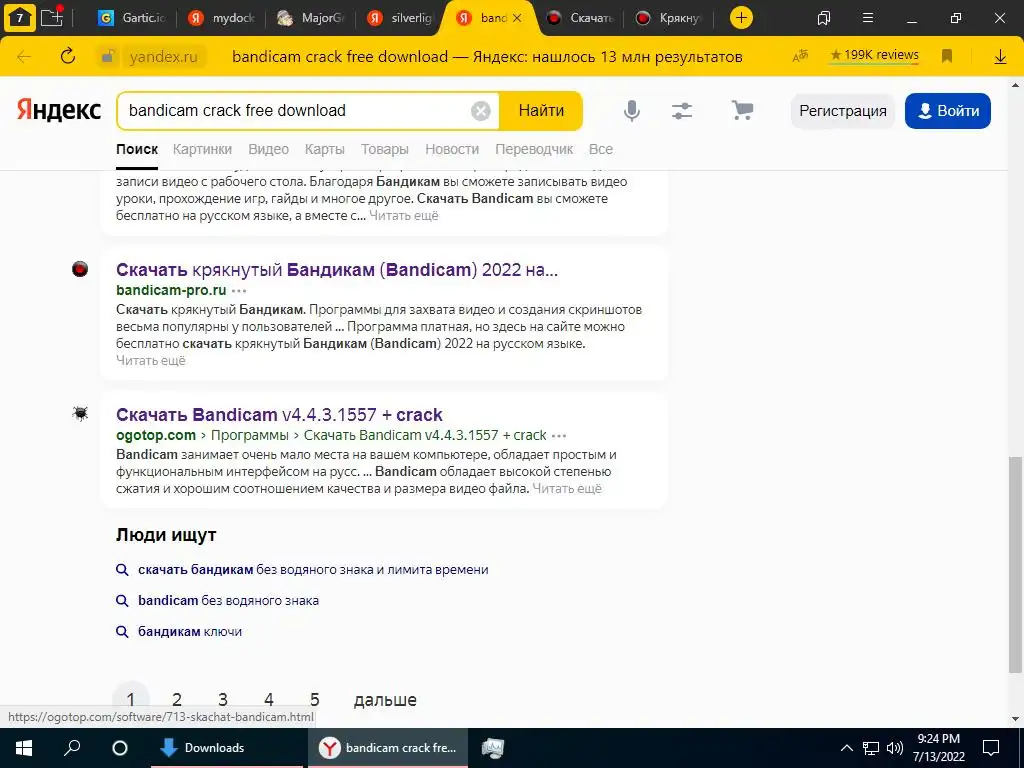Open the bookmarks panel icon in the title bar
Image resolution: width=1024 pixels, height=768 pixels.
[824, 18]
